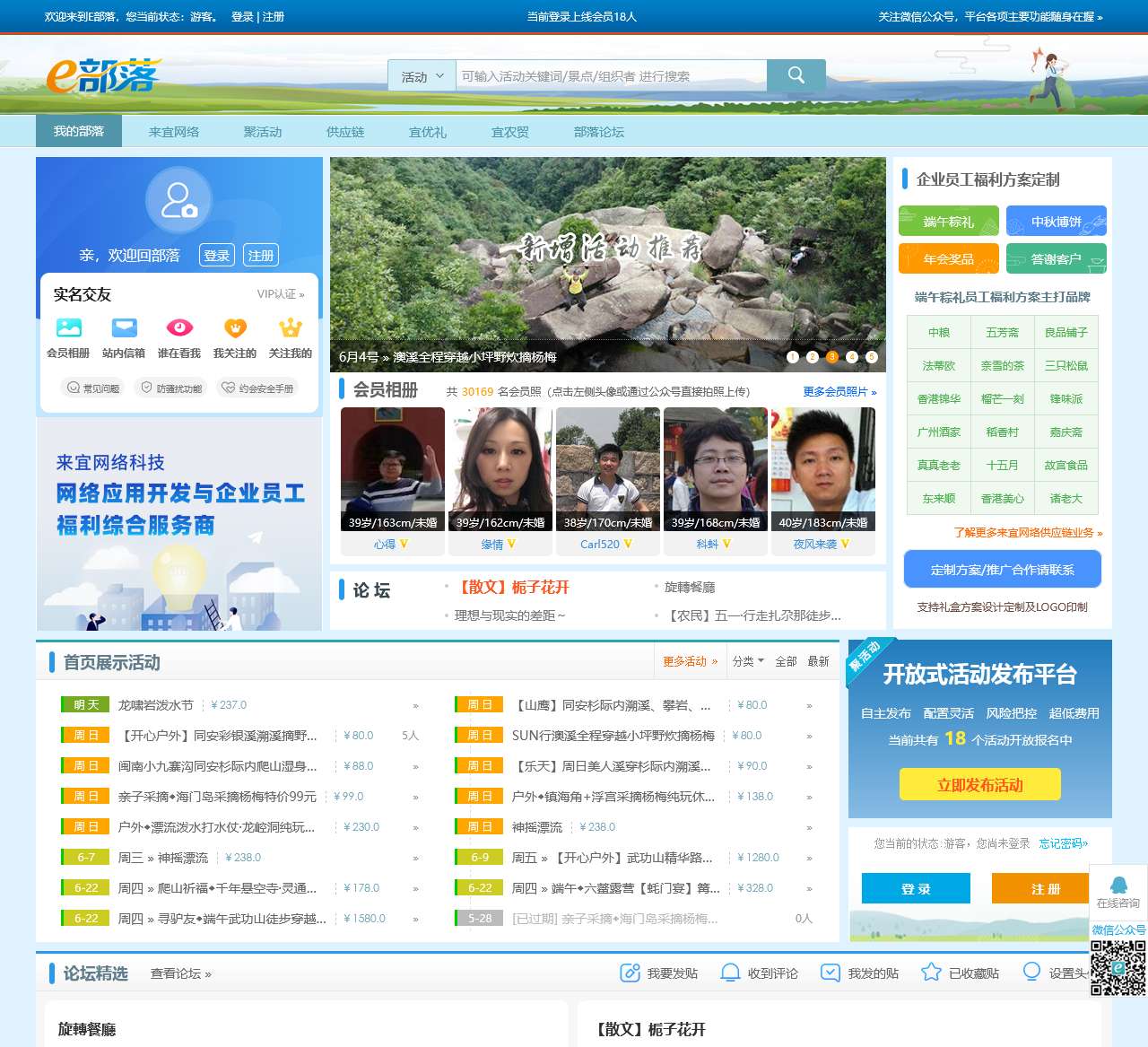Click the teal 答谢客户 tile

click(x=1057, y=259)
